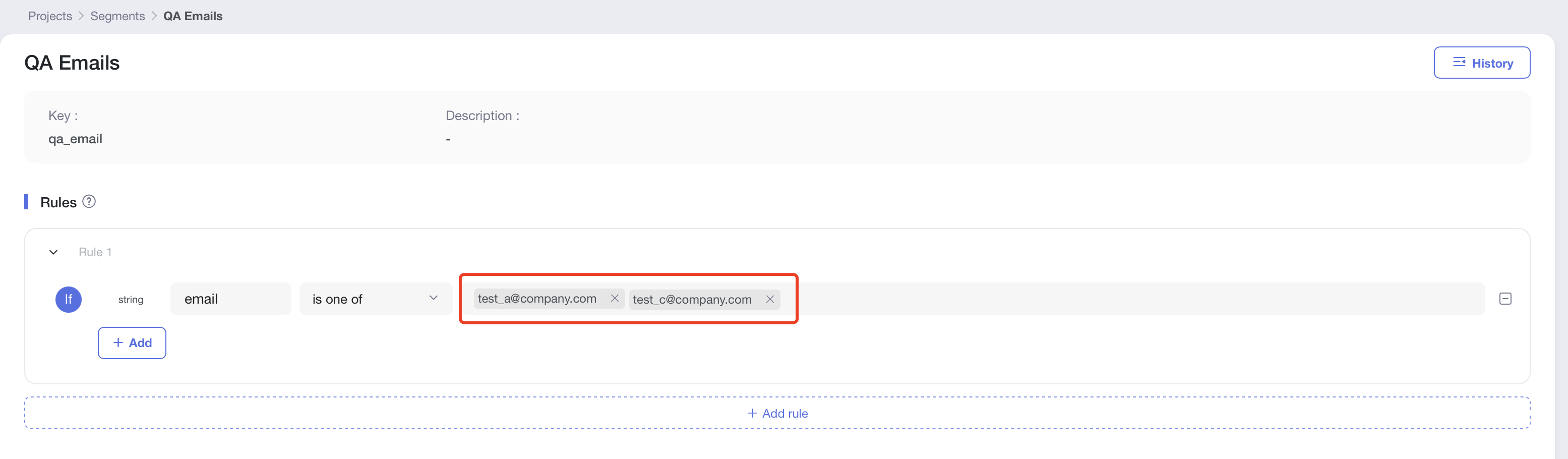Viewport: 1568px width, 459px height.
Task: Click the Rule 1 title label
Action: [x=95, y=252]
